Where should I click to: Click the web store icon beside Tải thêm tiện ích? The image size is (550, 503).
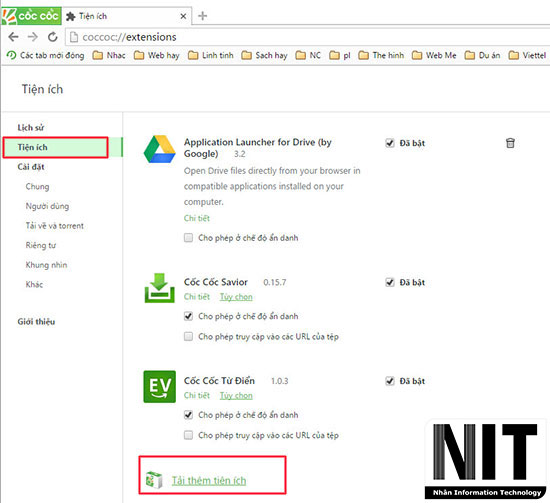click(154, 480)
